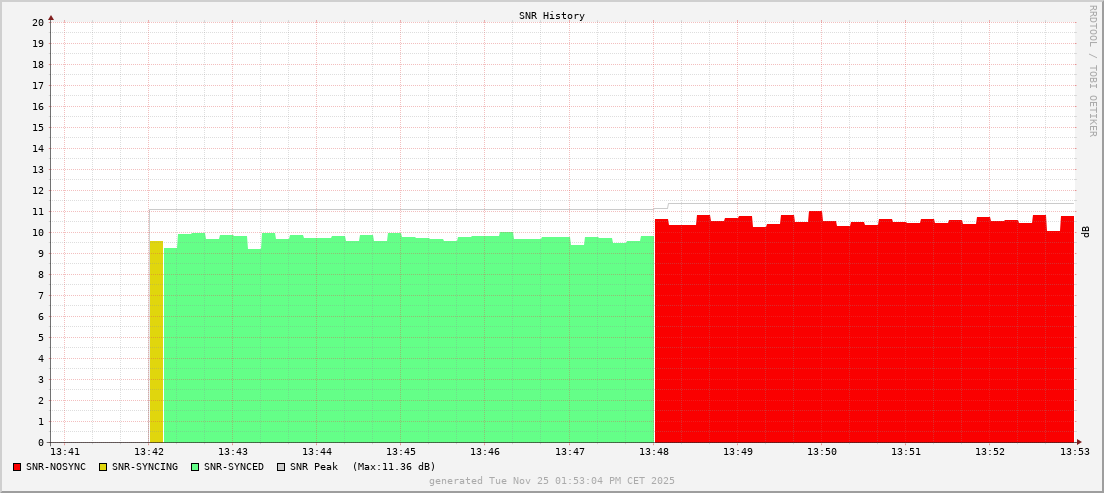Screen dimensions: 1104x493
Task: Click the 20 value on the y-axis
Action: coord(38,22)
